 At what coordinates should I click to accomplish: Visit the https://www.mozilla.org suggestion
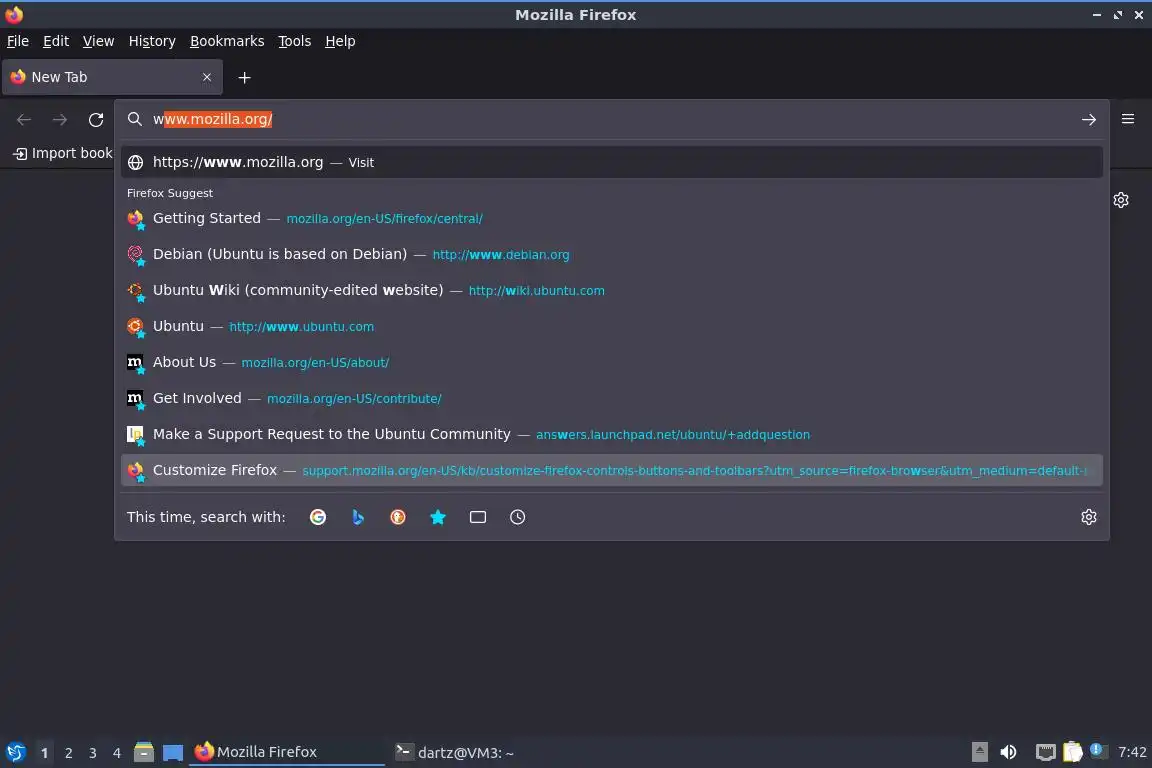pos(611,162)
